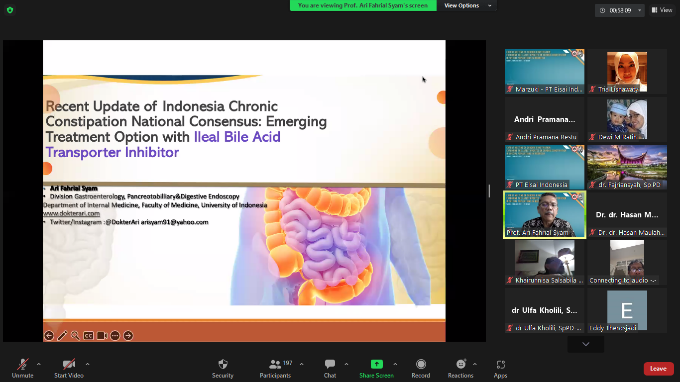Viewport: 680px width, 382px height.
Task: Select Prof. Ari Fahrial Syam speaker tile
Action: point(545,215)
